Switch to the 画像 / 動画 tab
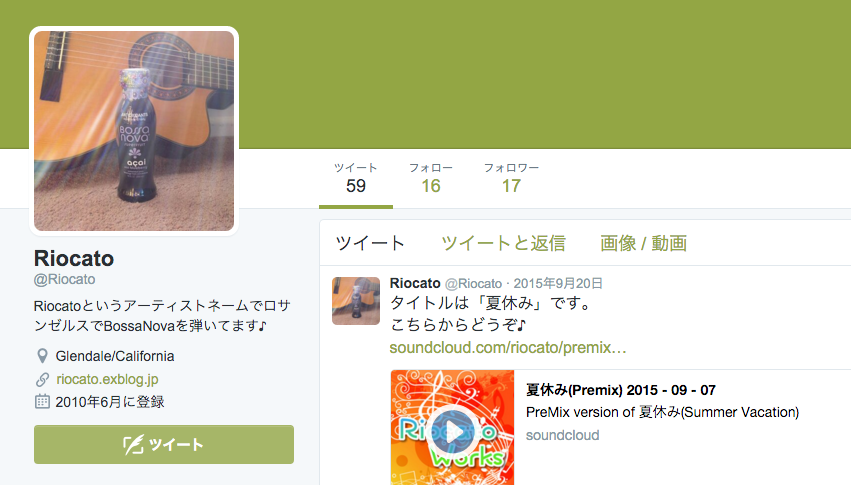Screen dimensions: 851x485 pos(644,243)
